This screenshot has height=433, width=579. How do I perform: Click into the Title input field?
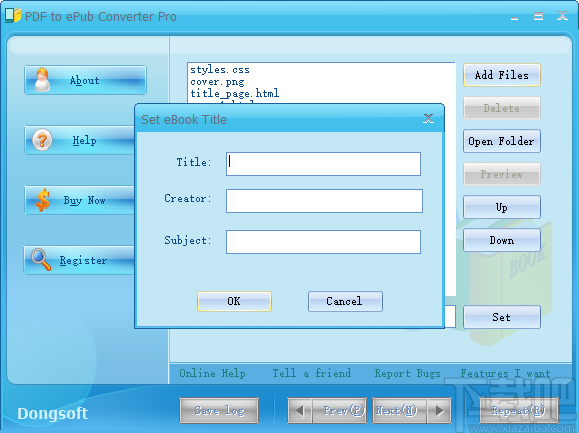(323, 164)
